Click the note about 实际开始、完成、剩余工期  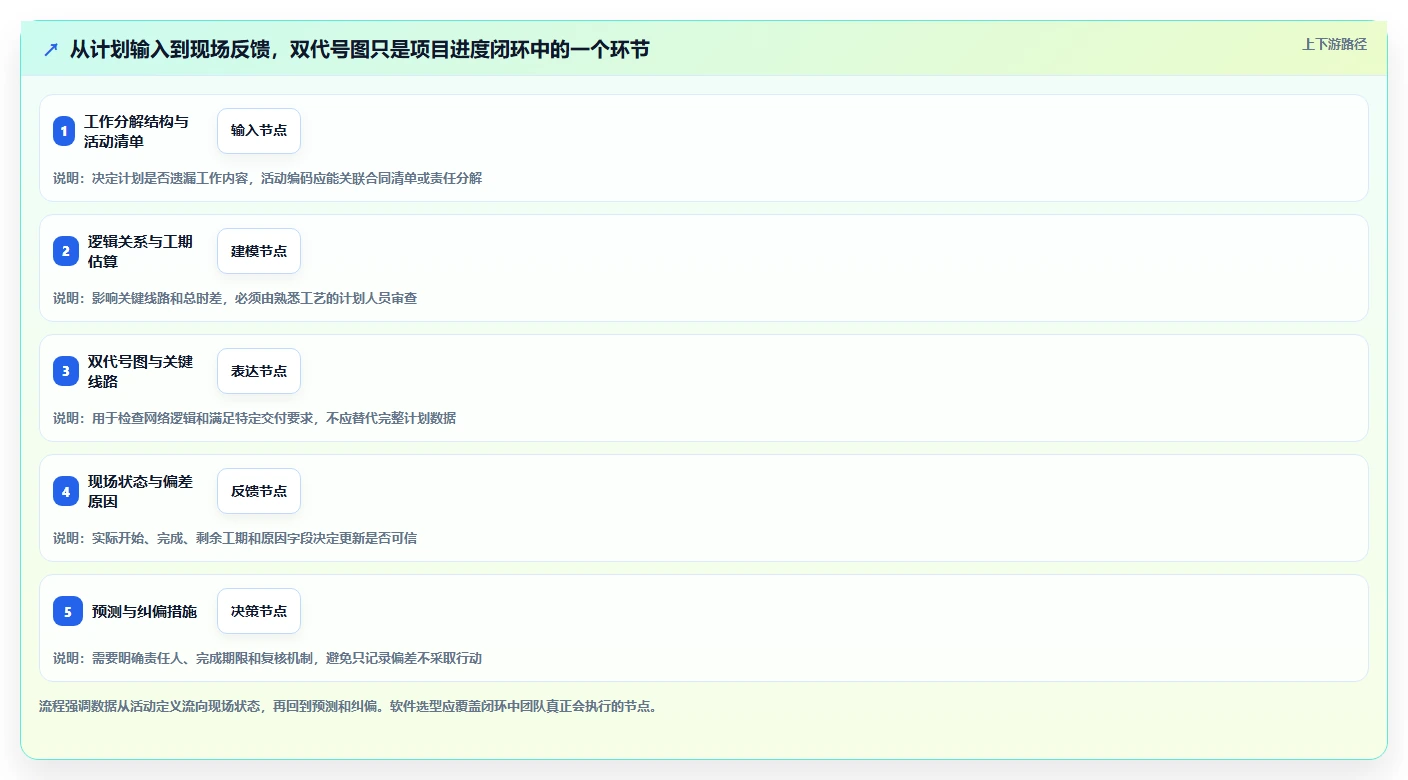235,538
